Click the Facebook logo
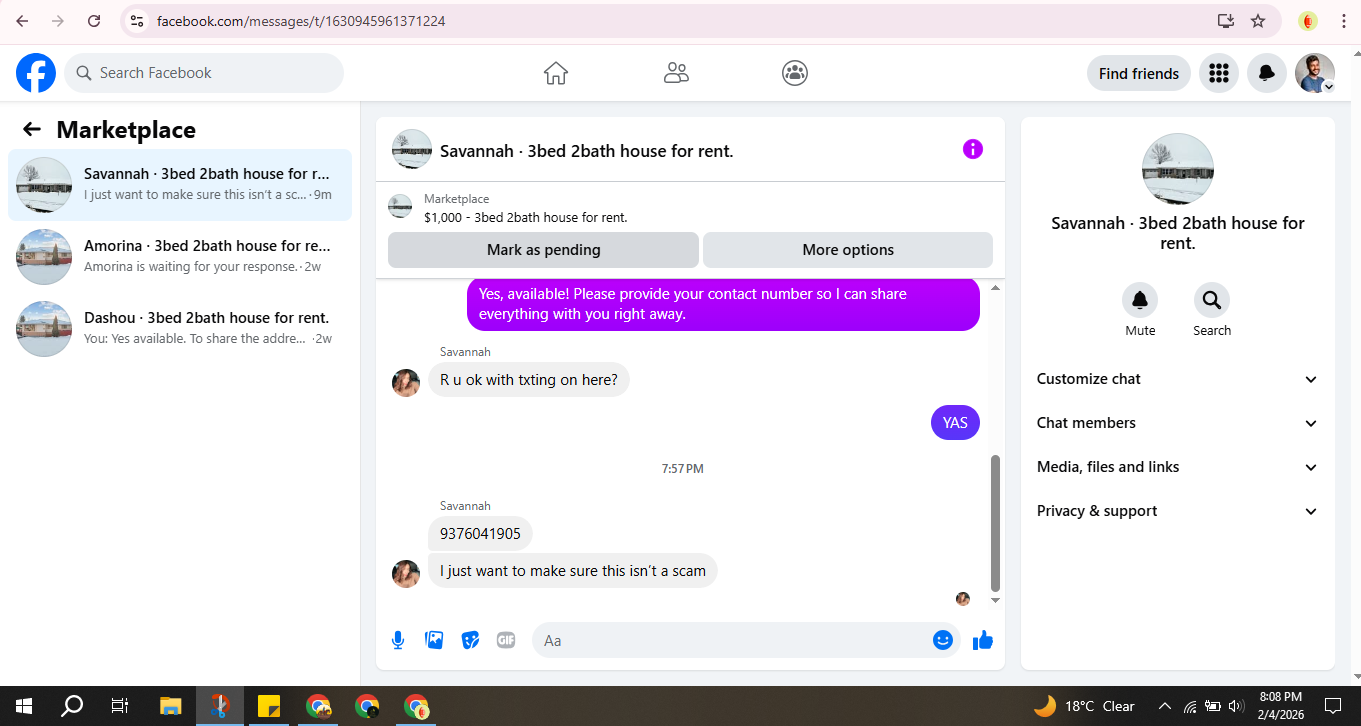This screenshot has width=1361, height=726. [x=36, y=73]
